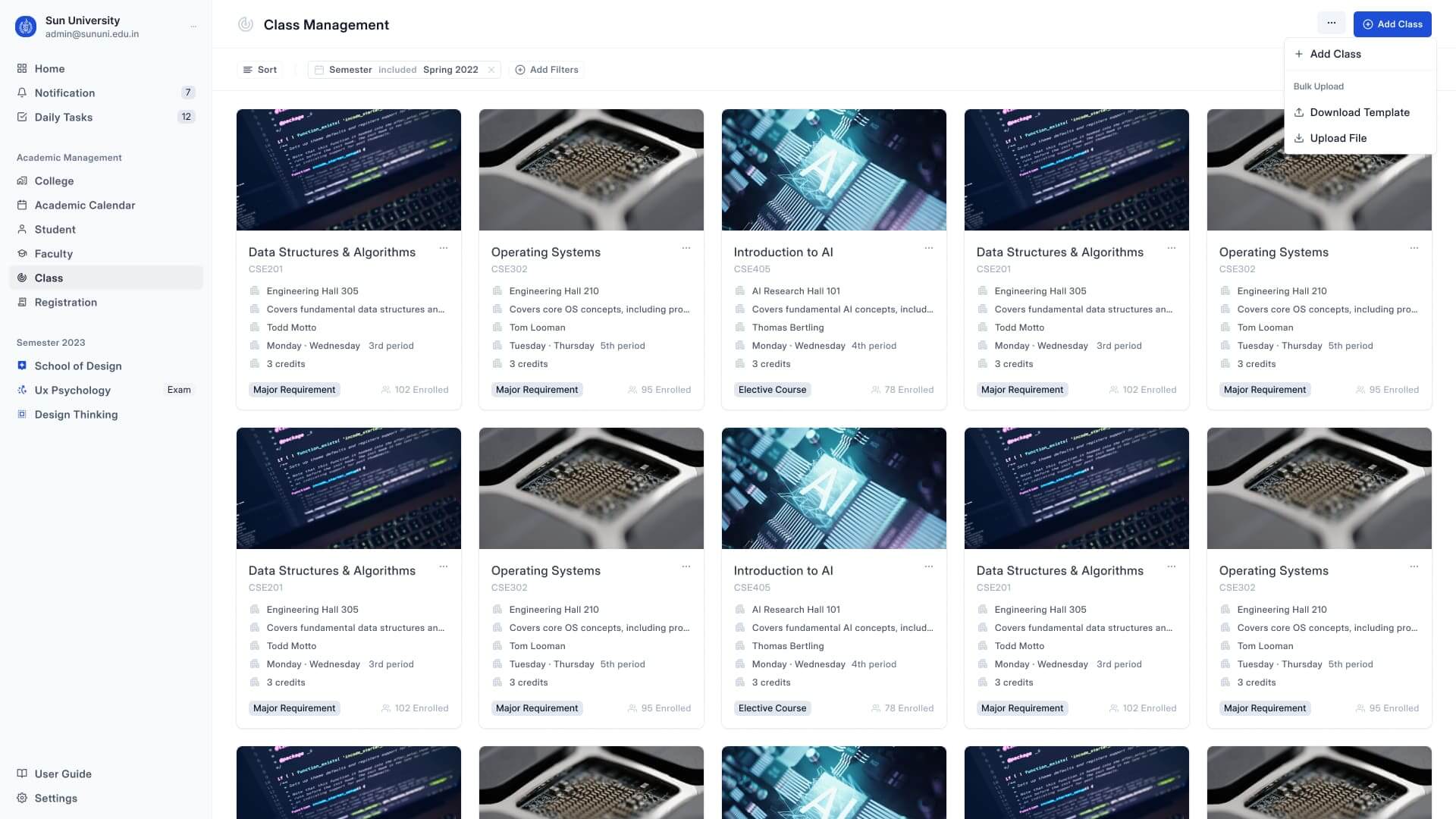This screenshot has height=819, width=1456.
Task: Open options for second-row first Data Structures card
Action: tap(444, 566)
